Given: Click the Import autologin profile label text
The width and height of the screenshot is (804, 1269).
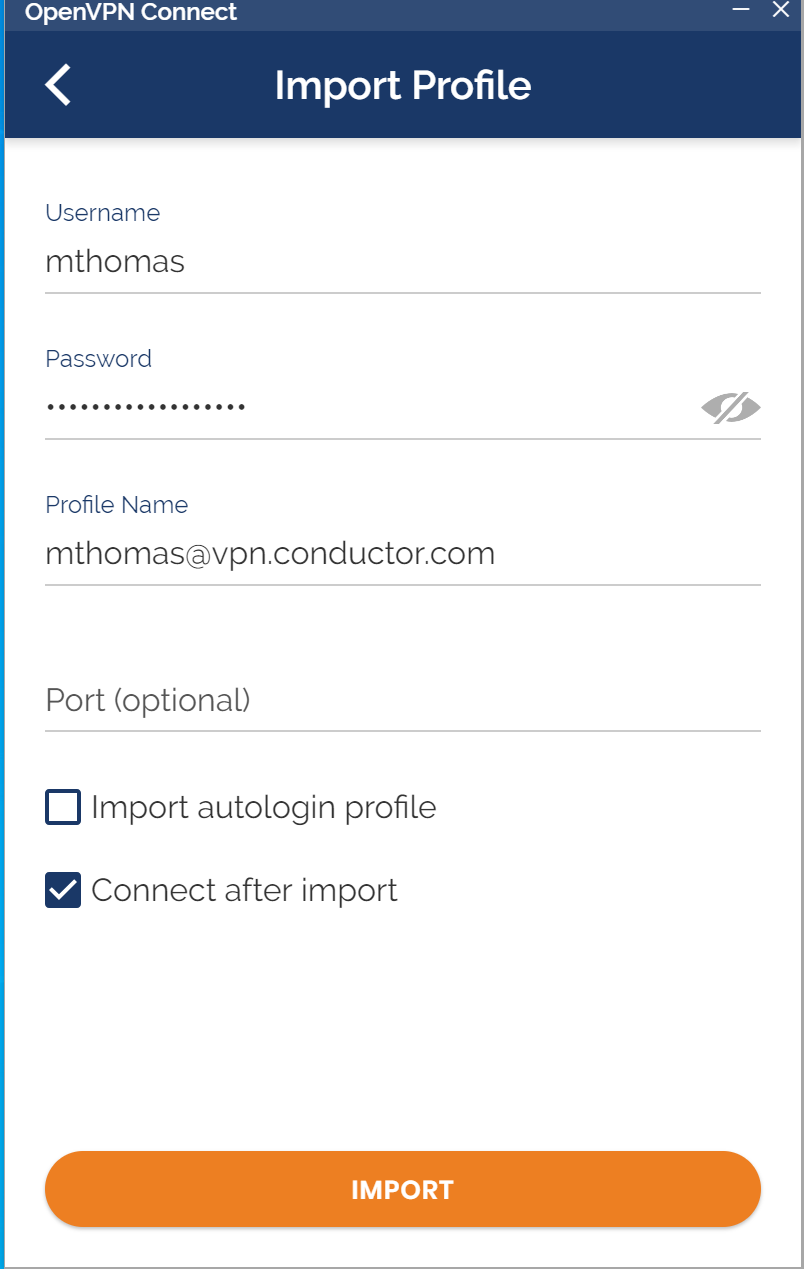Looking at the screenshot, I should (264, 807).
